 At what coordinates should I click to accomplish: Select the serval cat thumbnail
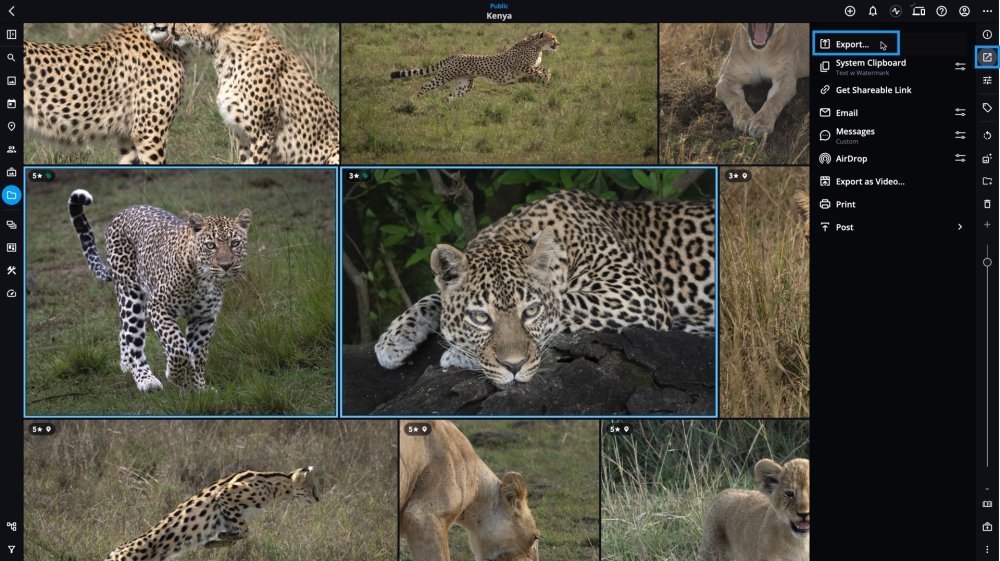(210, 490)
